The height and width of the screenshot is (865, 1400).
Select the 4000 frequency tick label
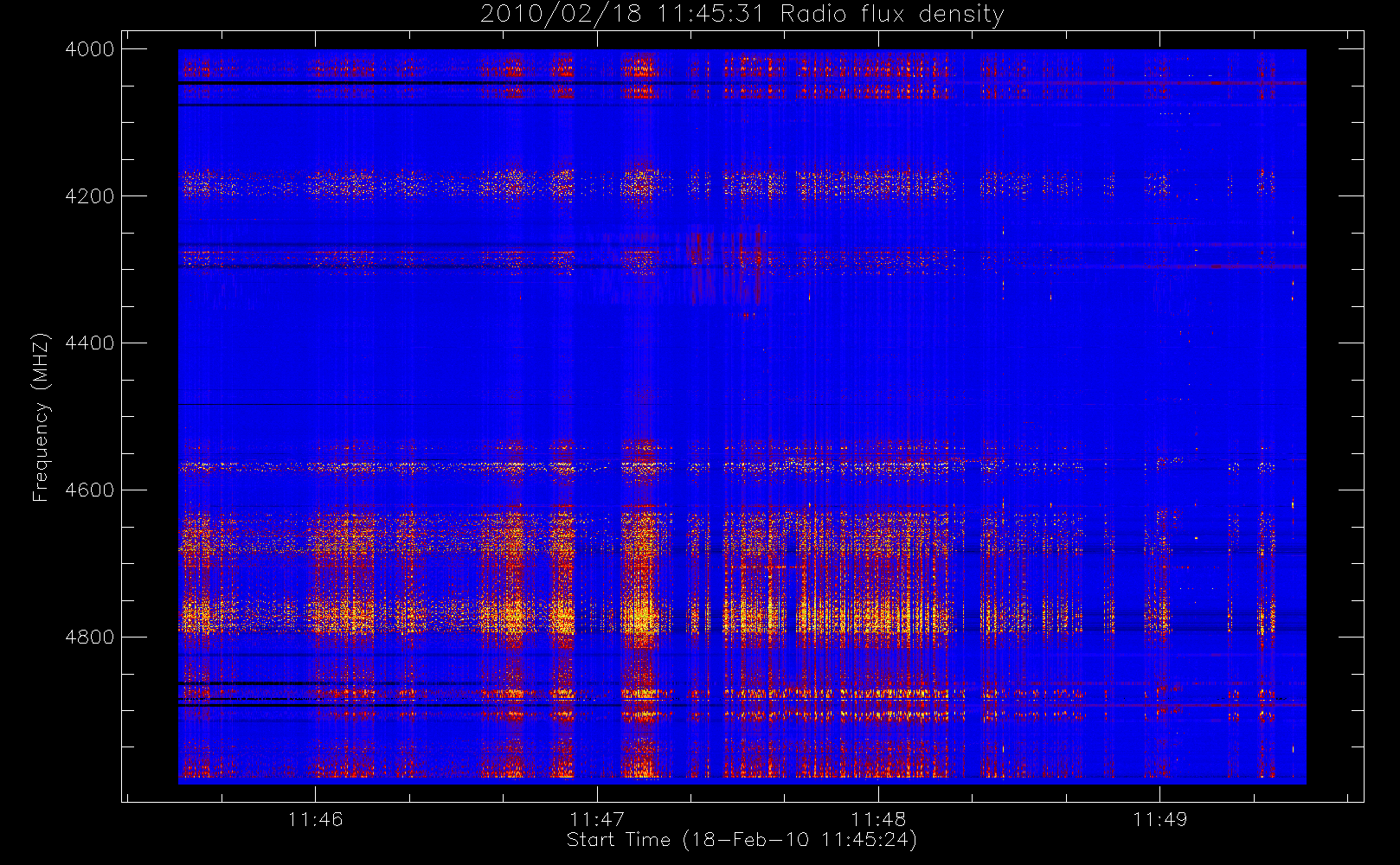[90, 49]
